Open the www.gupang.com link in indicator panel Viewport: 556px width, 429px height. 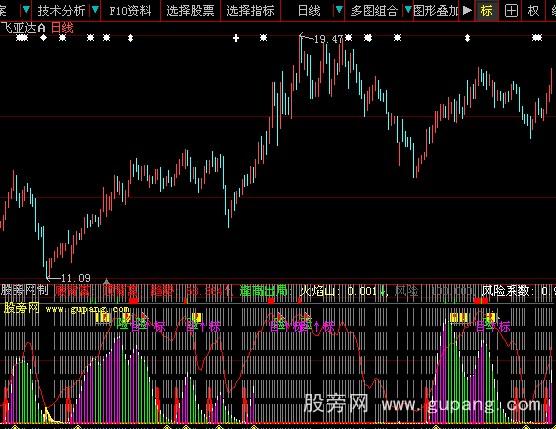[x=87, y=310]
